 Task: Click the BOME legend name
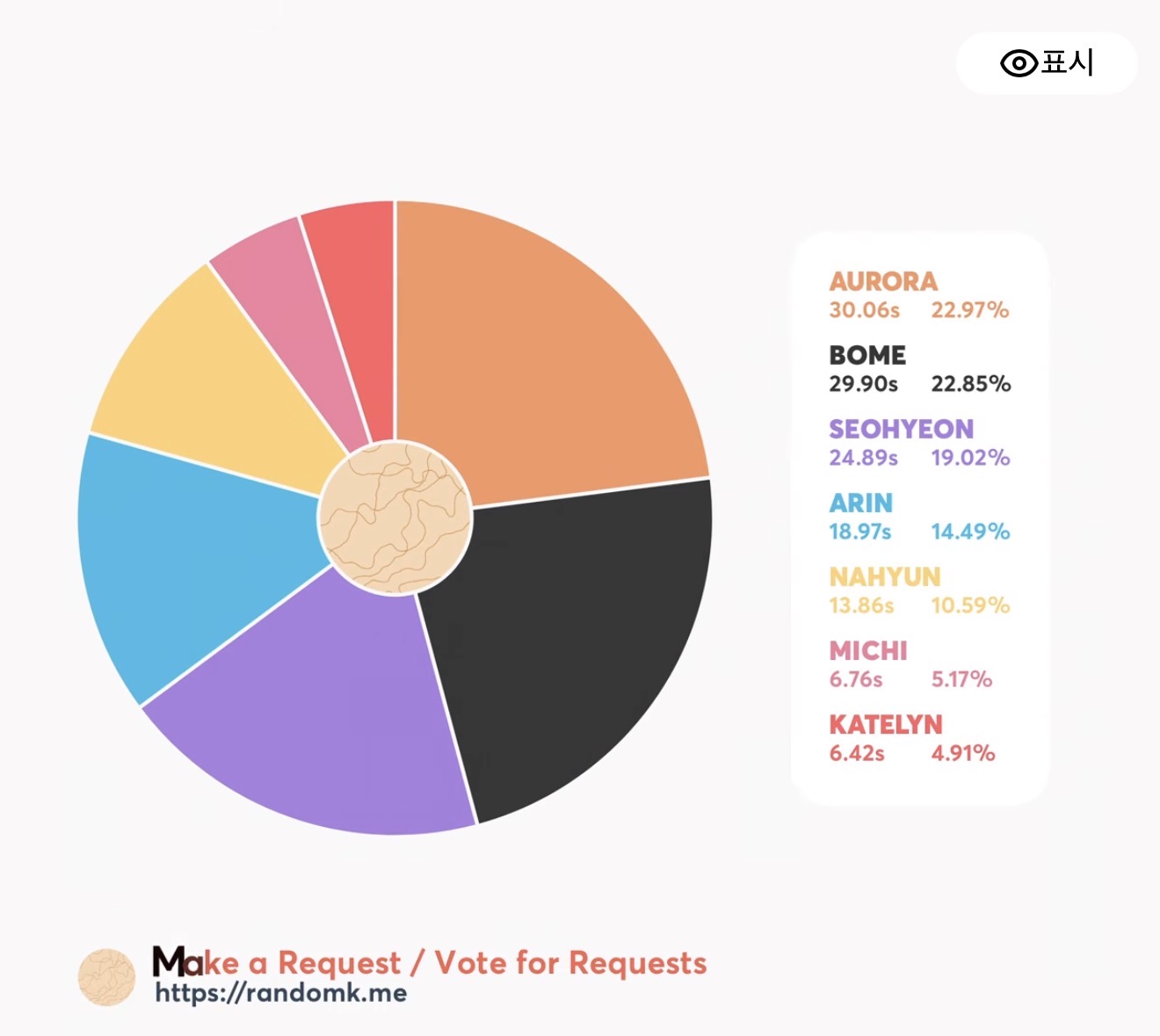pyautogui.click(x=867, y=355)
